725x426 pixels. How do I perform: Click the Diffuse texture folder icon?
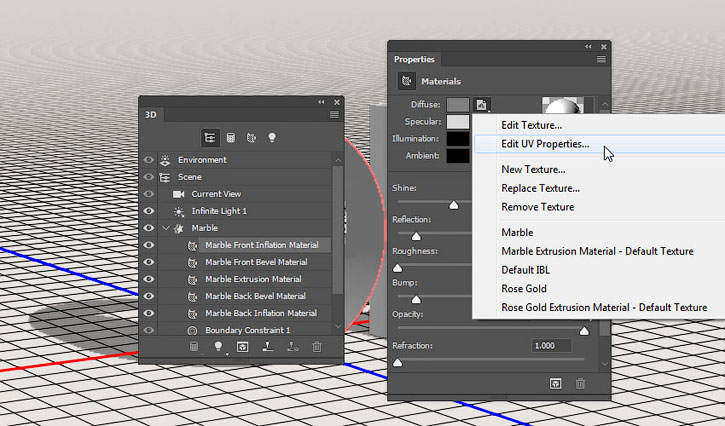coord(482,105)
